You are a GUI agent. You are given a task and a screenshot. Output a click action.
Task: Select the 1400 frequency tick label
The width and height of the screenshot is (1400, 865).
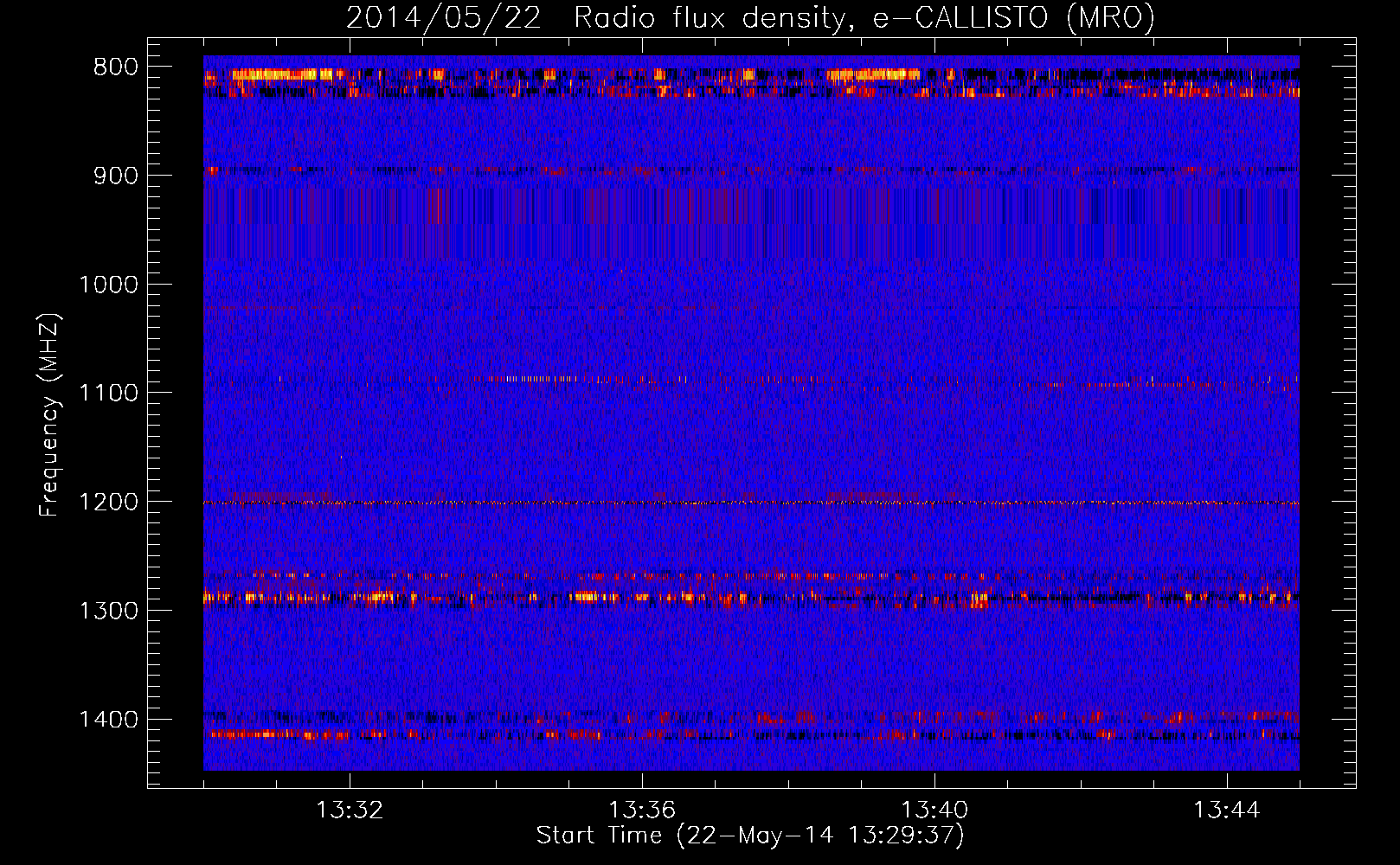(x=108, y=720)
